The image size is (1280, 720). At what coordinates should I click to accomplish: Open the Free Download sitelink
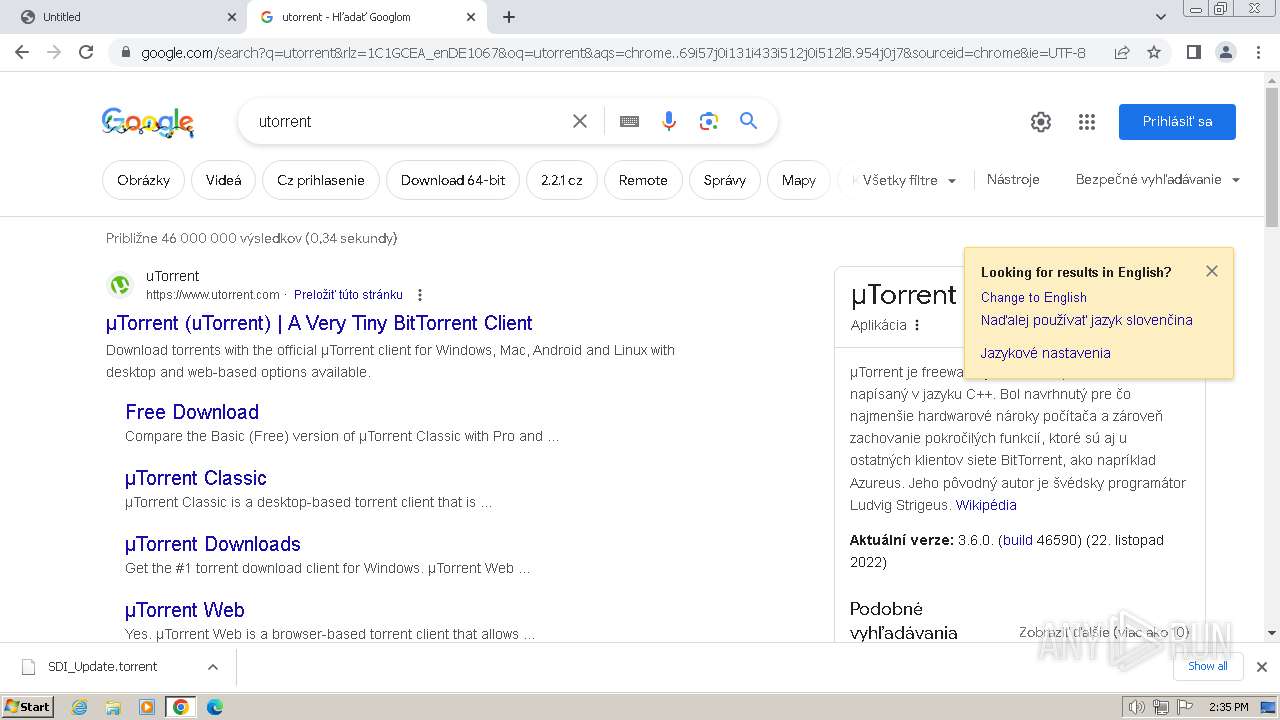[x=192, y=412]
